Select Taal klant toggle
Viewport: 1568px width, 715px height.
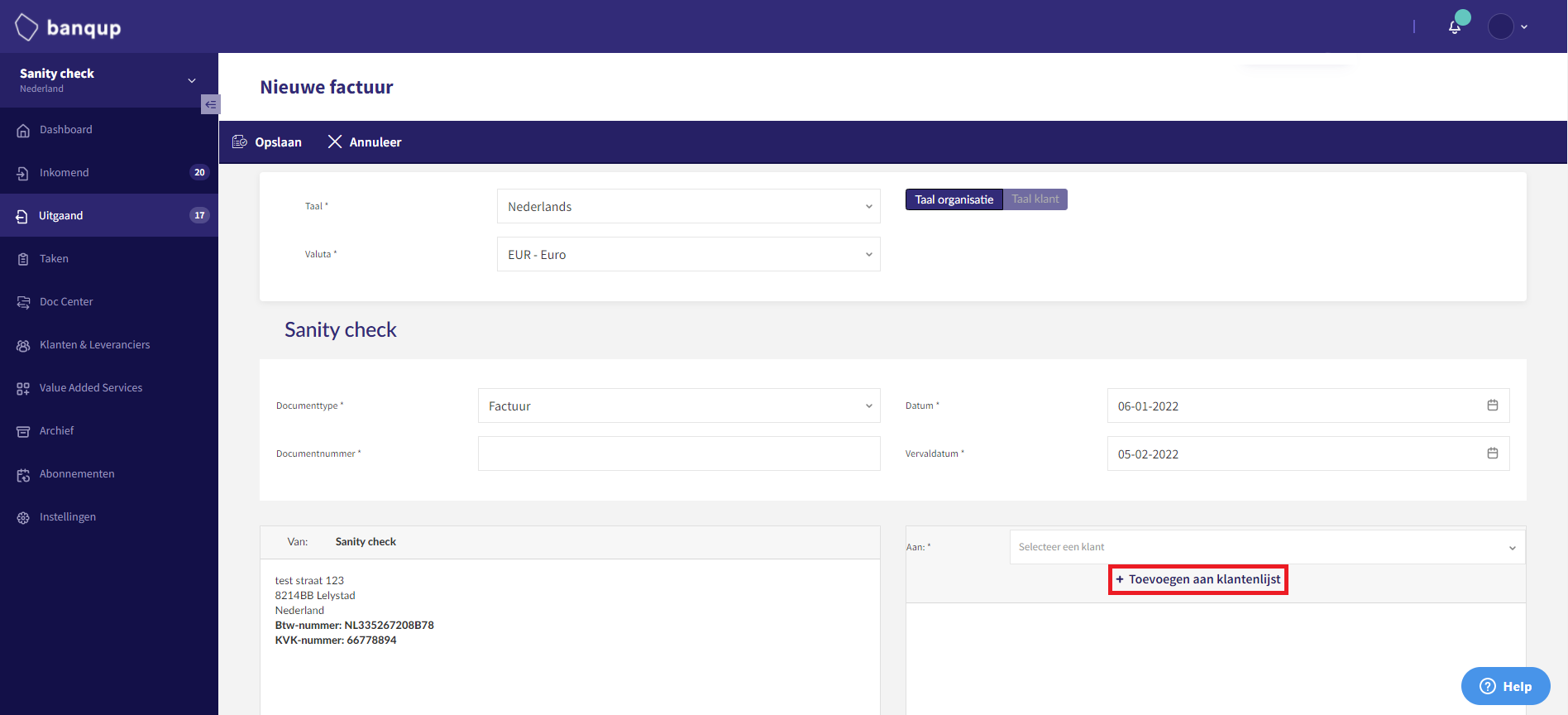coord(1035,199)
